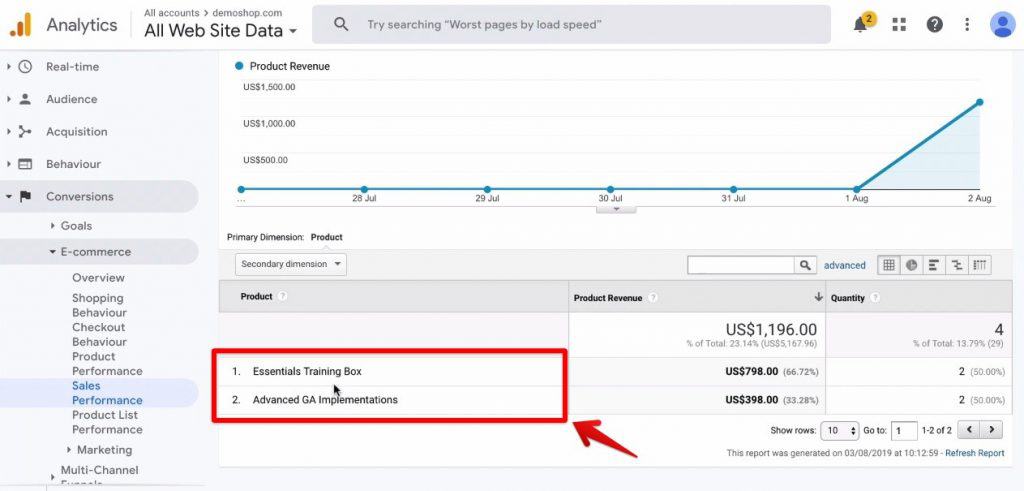Switch to pivot table view
Viewport: 1024px width, 491px height.
pyautogui.click(x=980, y=265)
